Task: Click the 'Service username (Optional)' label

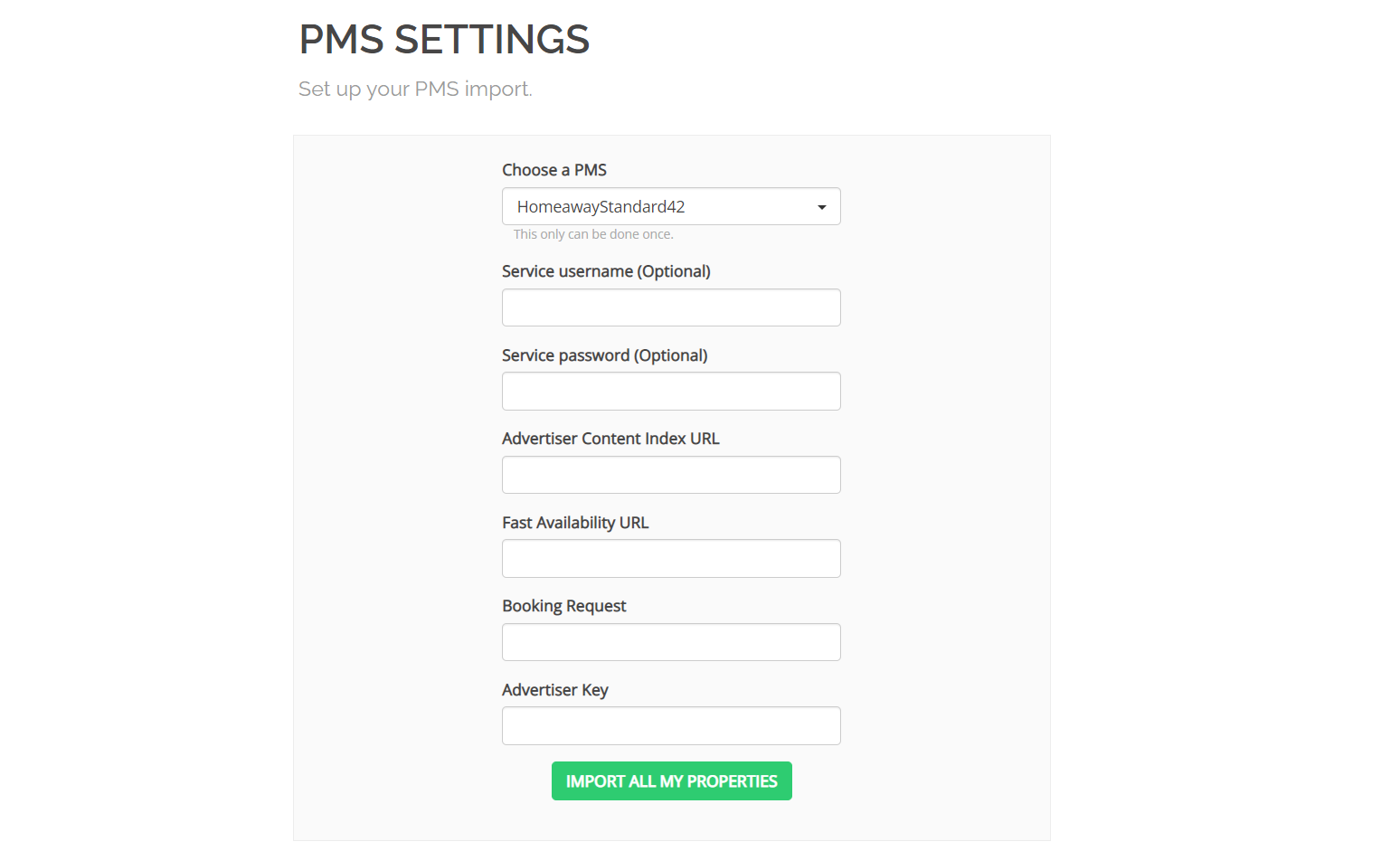Action: (x=606, y=271)
